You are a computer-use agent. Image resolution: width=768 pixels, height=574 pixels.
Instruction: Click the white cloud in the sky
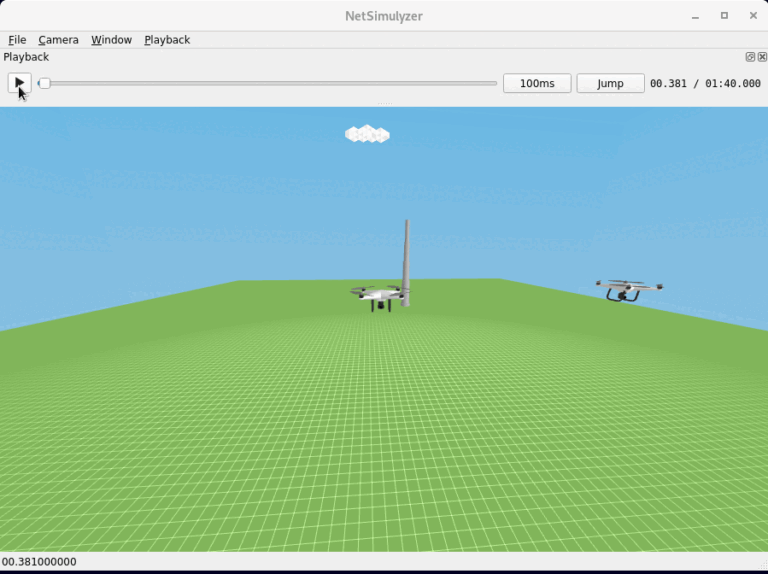tap(367, 134)
